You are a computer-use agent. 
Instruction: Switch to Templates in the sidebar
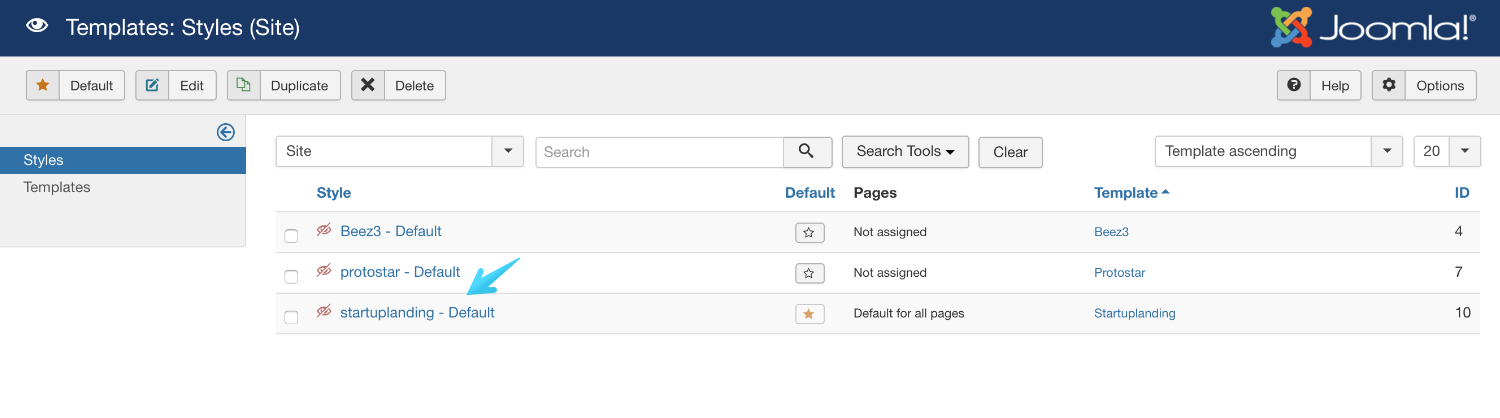tap(57, 187)
